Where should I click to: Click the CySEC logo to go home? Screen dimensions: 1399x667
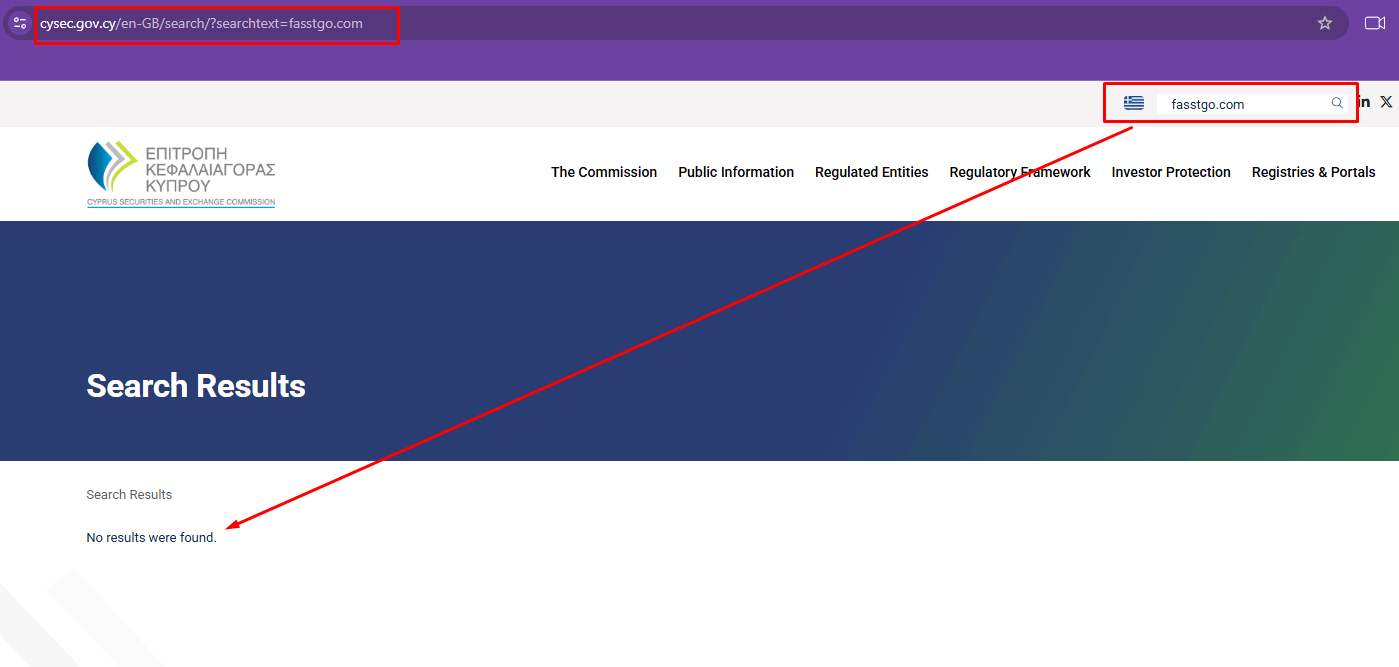[181, 174]
